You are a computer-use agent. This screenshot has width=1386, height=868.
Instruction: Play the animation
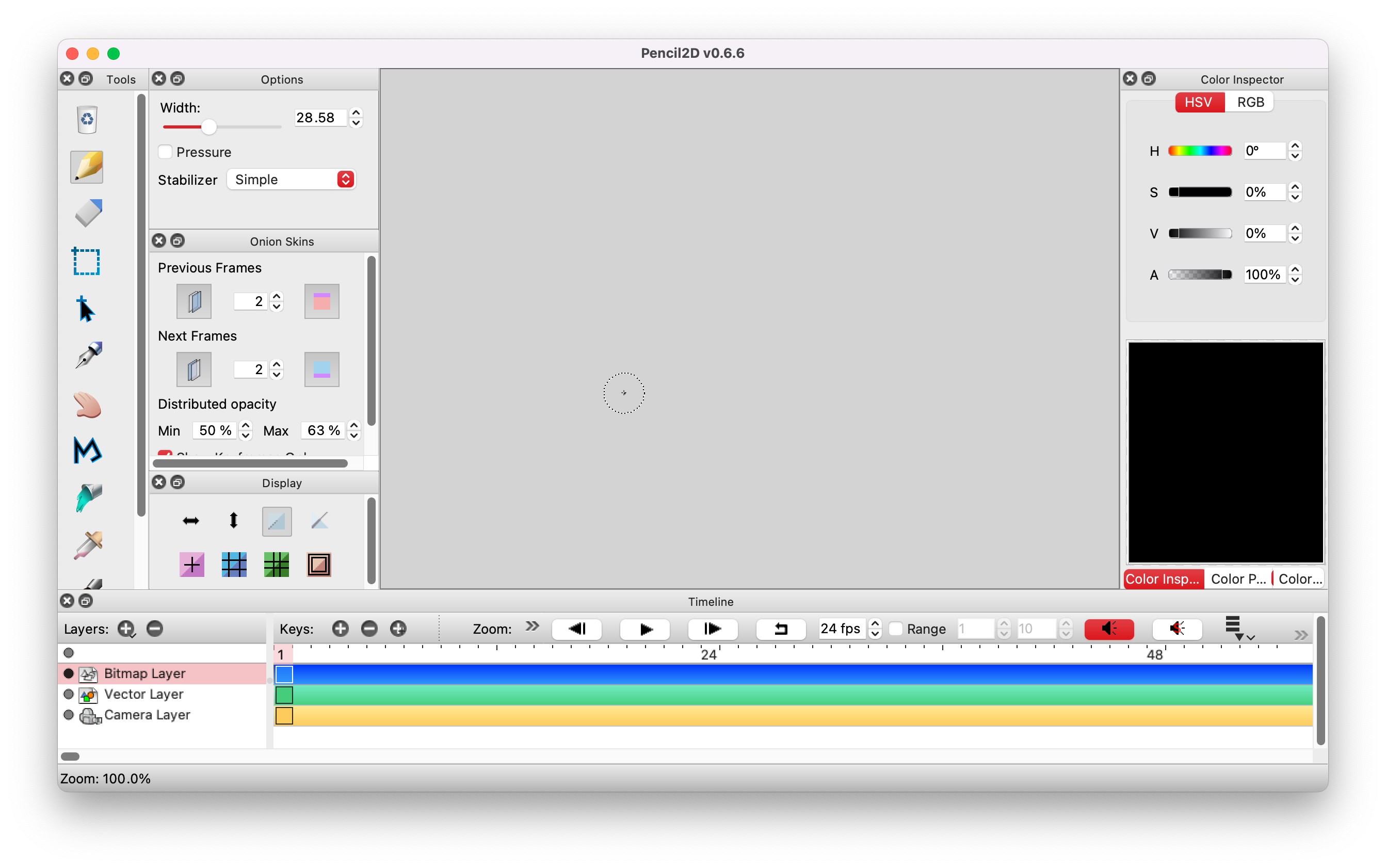644,629
